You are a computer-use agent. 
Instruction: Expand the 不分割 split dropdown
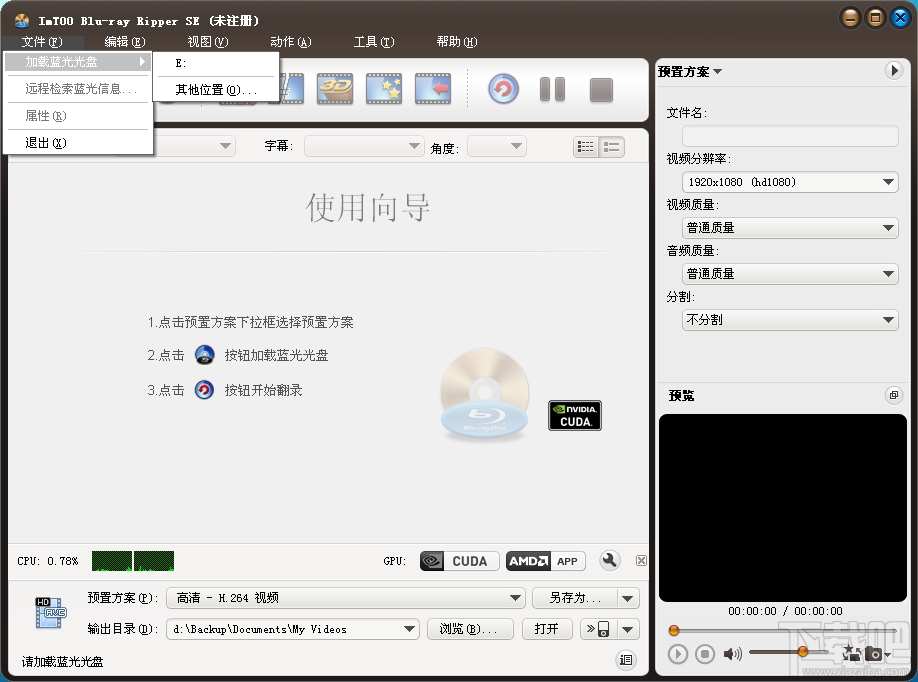[790, 318]
